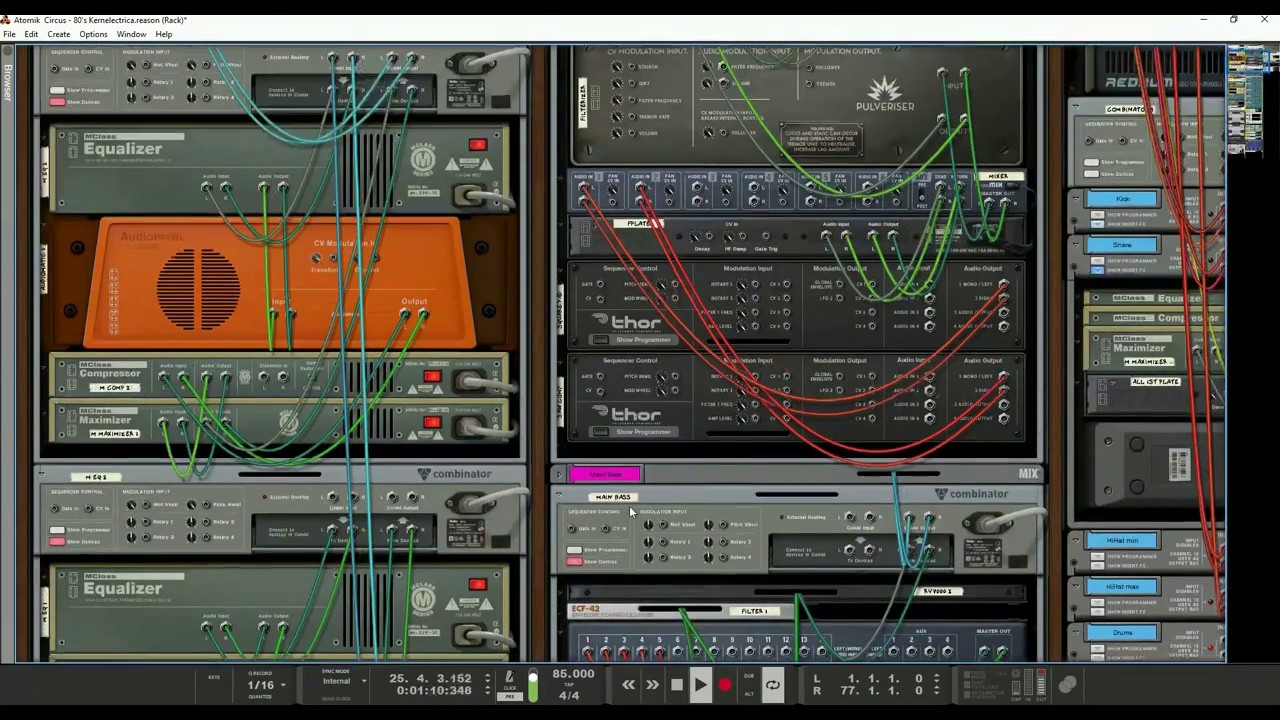Click the Record button in transport
1280x720 pixels.
(725, 685)
